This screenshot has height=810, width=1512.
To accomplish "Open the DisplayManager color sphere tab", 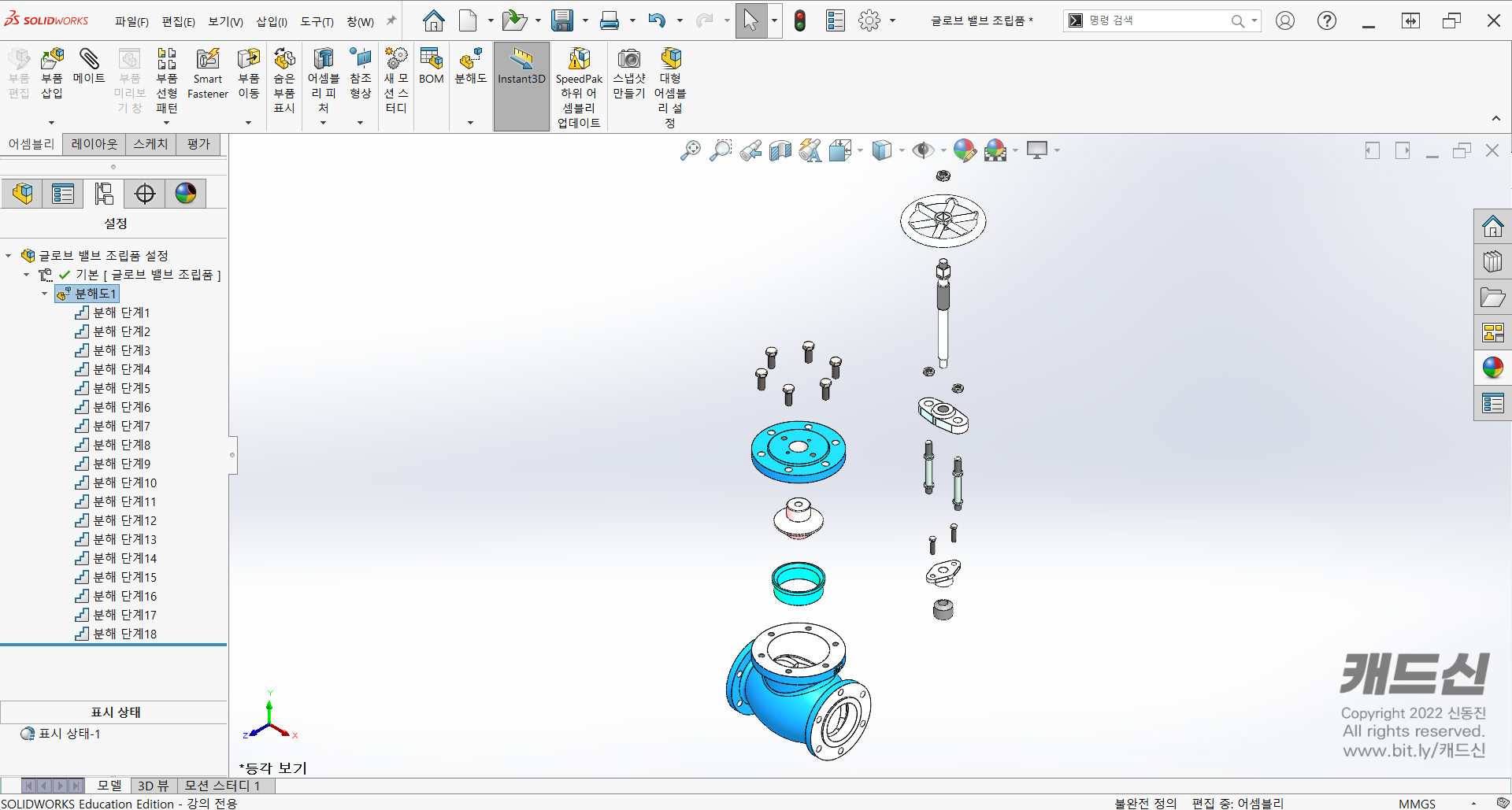I will (186, 194).
